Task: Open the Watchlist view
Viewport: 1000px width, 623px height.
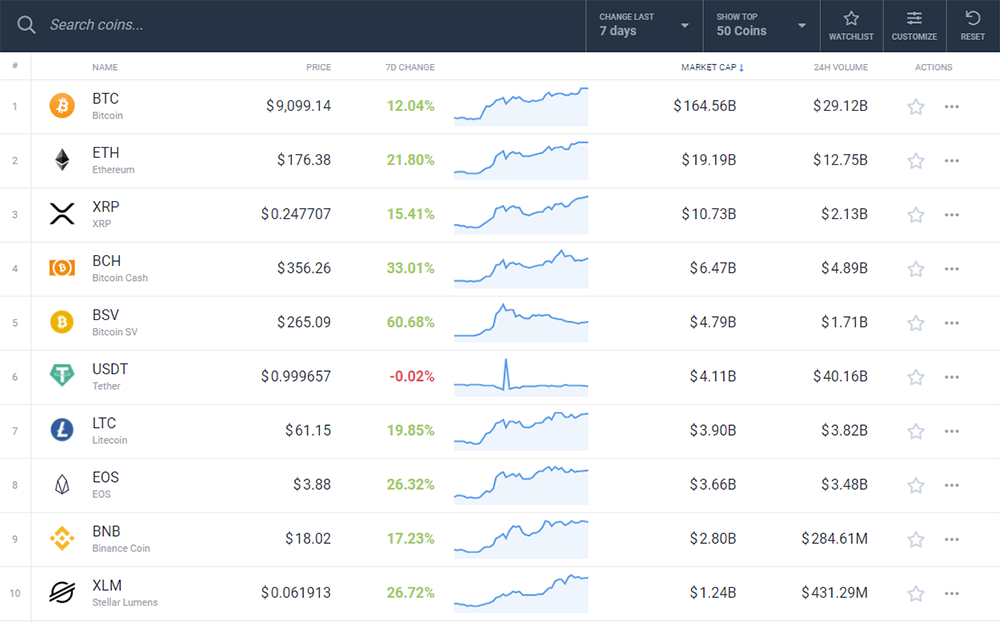Action: (x=851, y=26)
